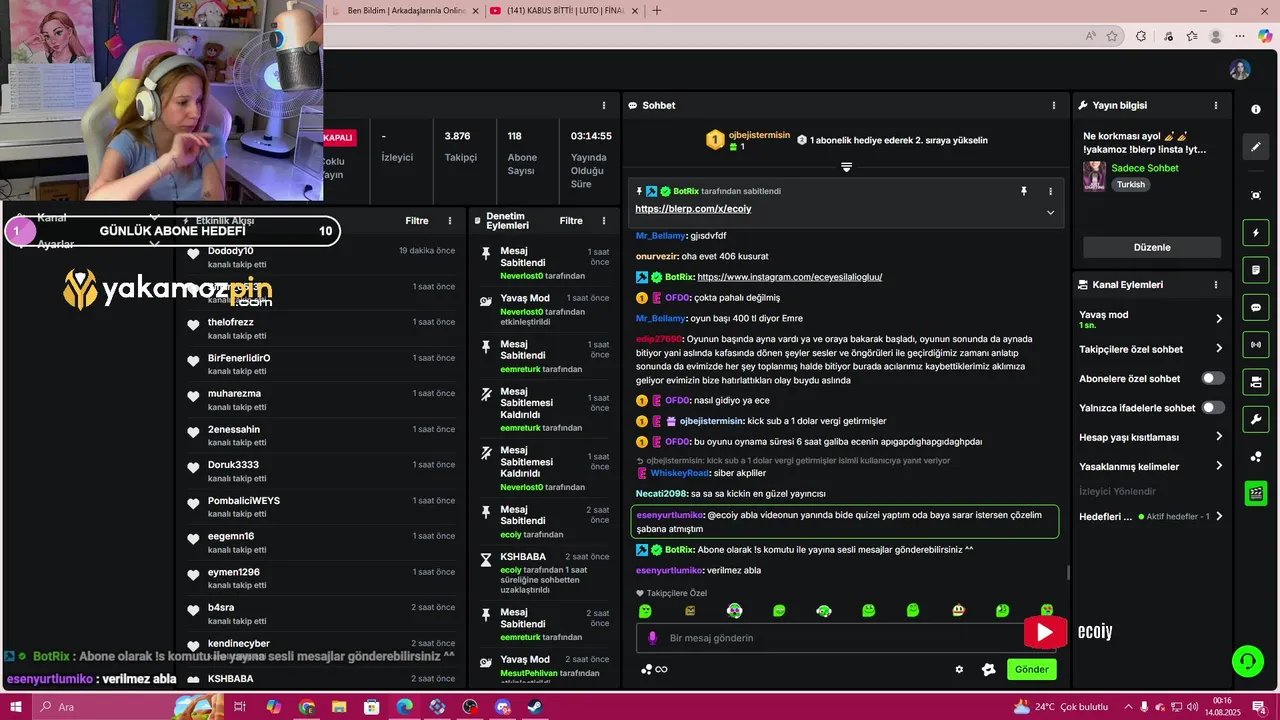Expand Yasaklanmış kelimeler arrow

click(1218, 466)
